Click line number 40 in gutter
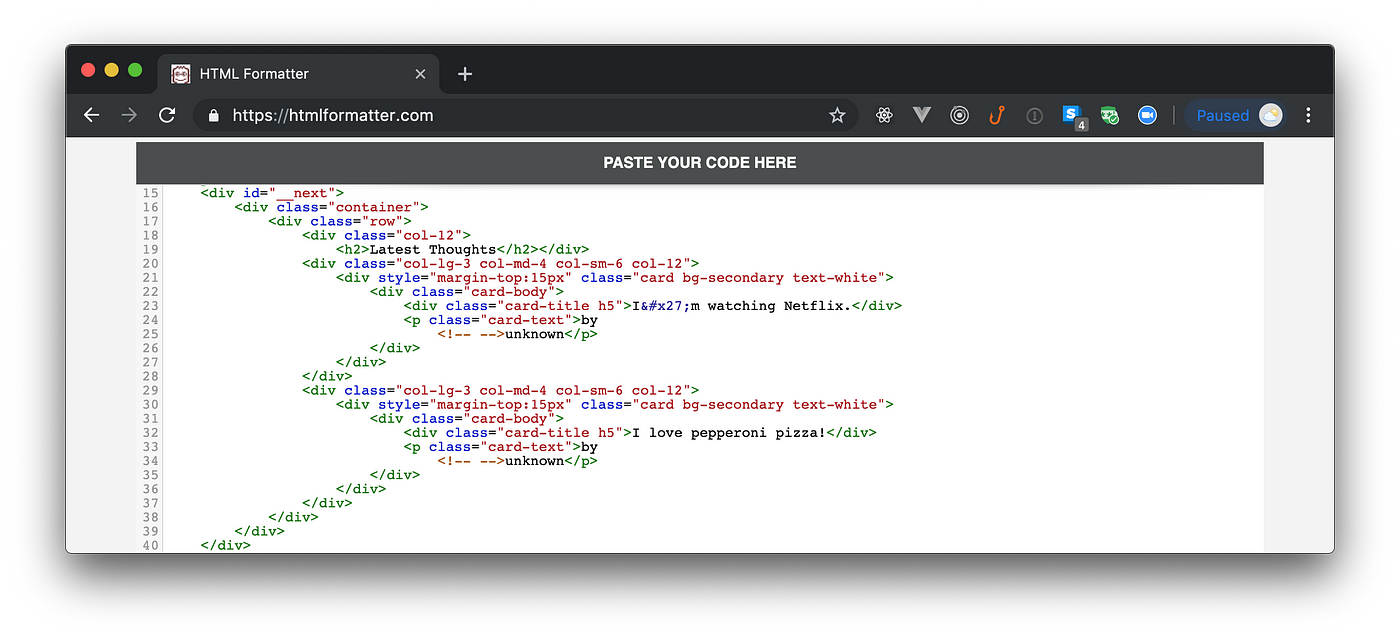Viewport: 1400px width, 640px height. point(150,545)
